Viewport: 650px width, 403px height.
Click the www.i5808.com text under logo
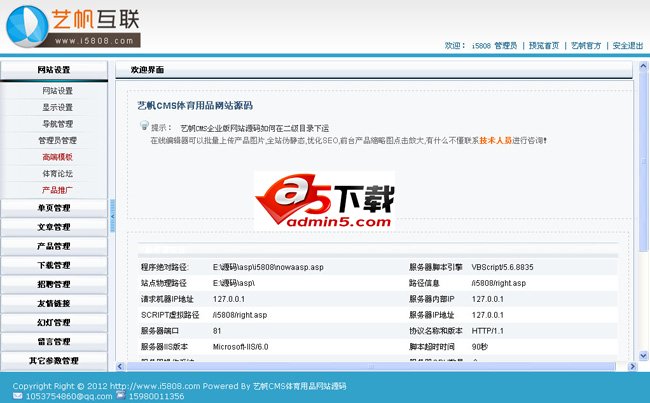point(94,41)
